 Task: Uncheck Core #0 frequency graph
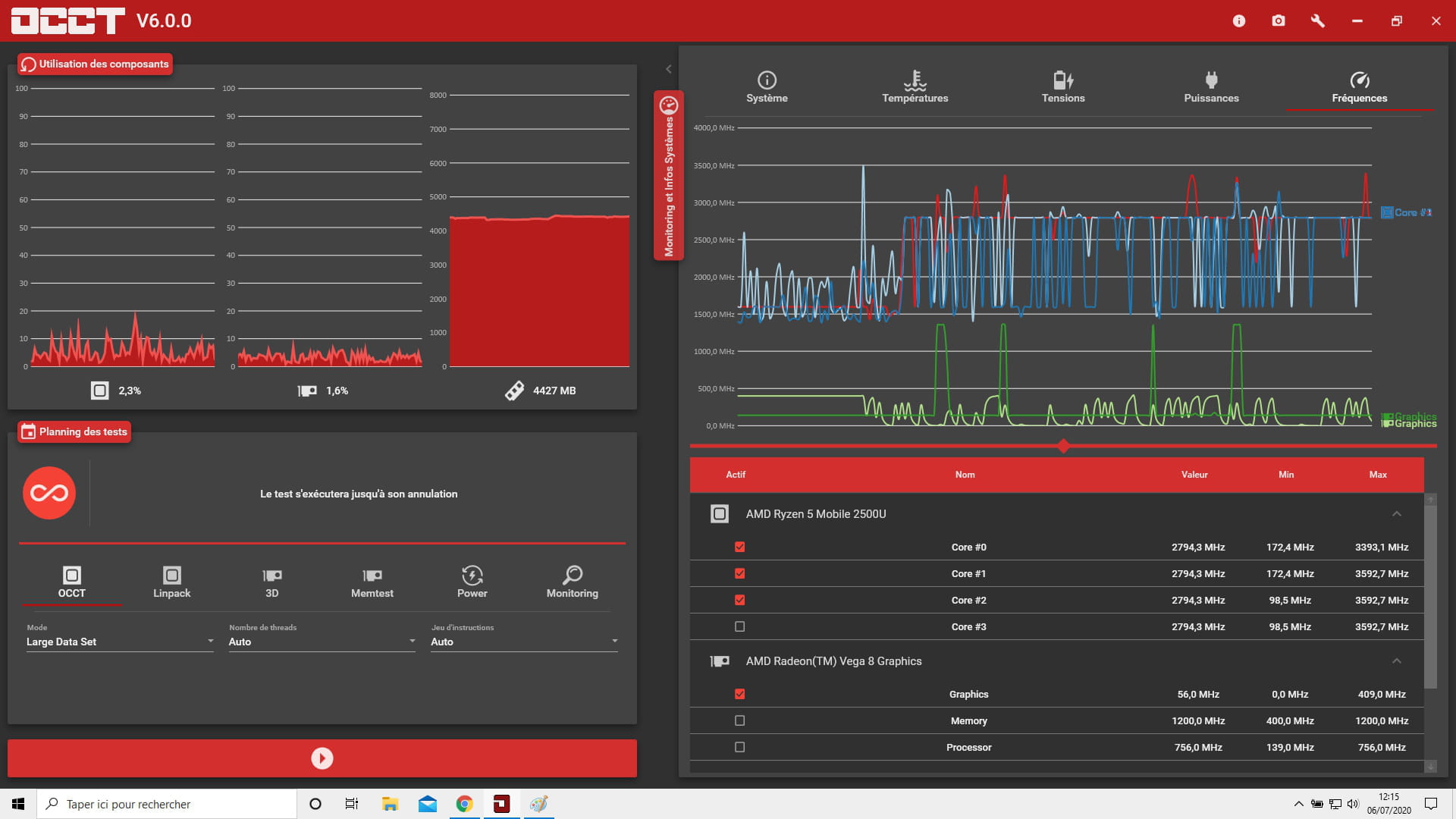740,547
